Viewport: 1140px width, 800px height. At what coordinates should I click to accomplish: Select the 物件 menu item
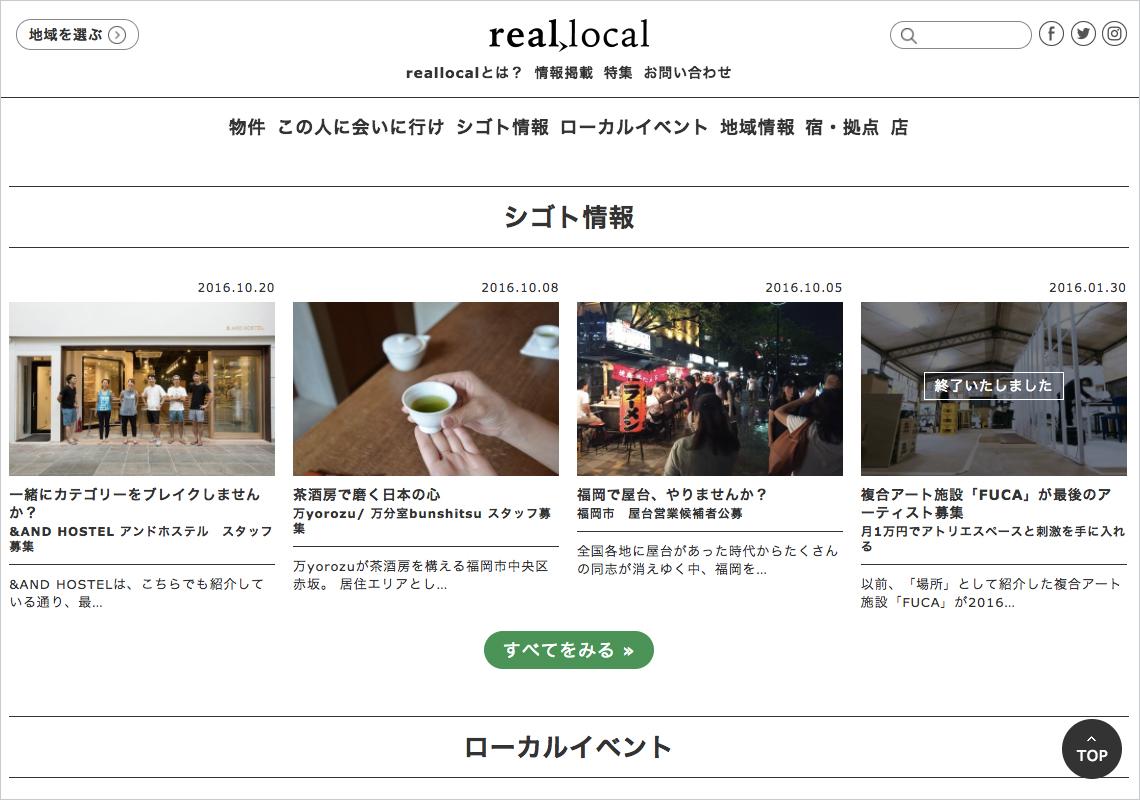click(247, 127)
